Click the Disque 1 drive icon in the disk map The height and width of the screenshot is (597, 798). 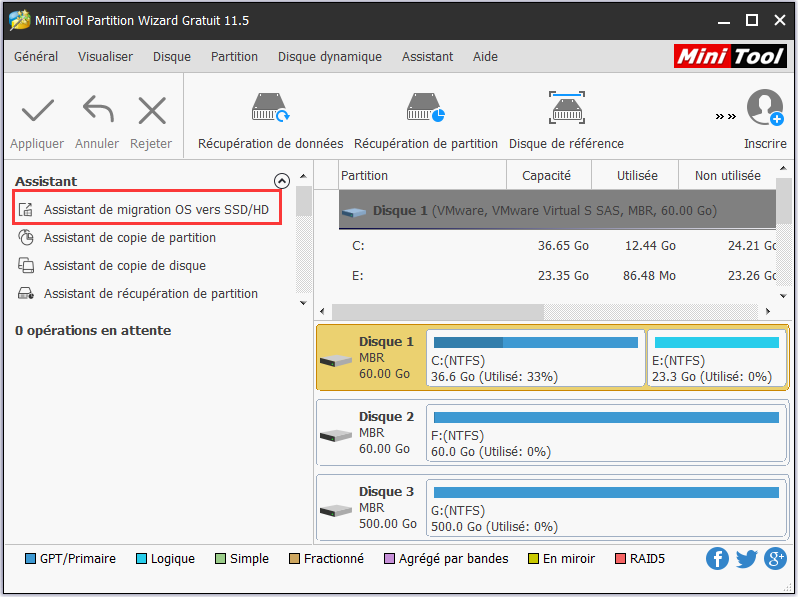point(336,361)
